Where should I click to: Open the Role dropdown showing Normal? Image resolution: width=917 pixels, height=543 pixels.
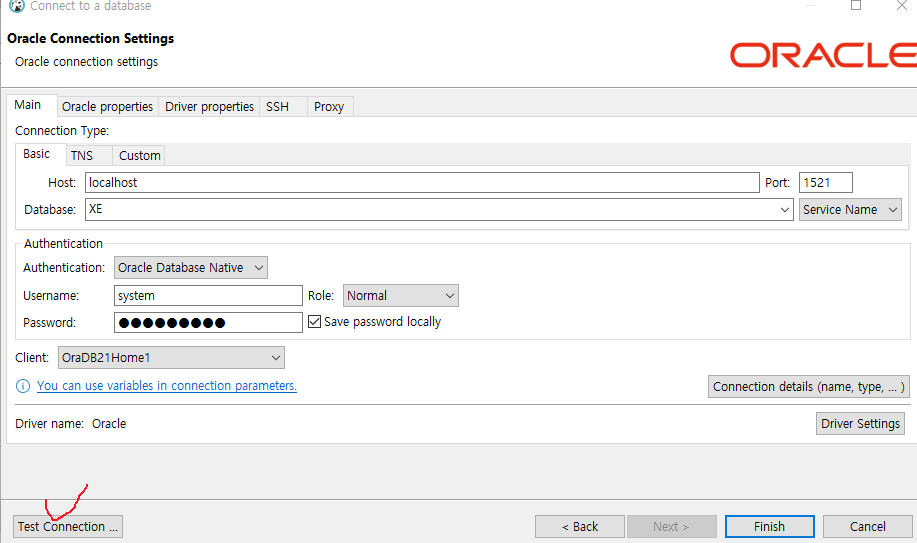point(401,295)
